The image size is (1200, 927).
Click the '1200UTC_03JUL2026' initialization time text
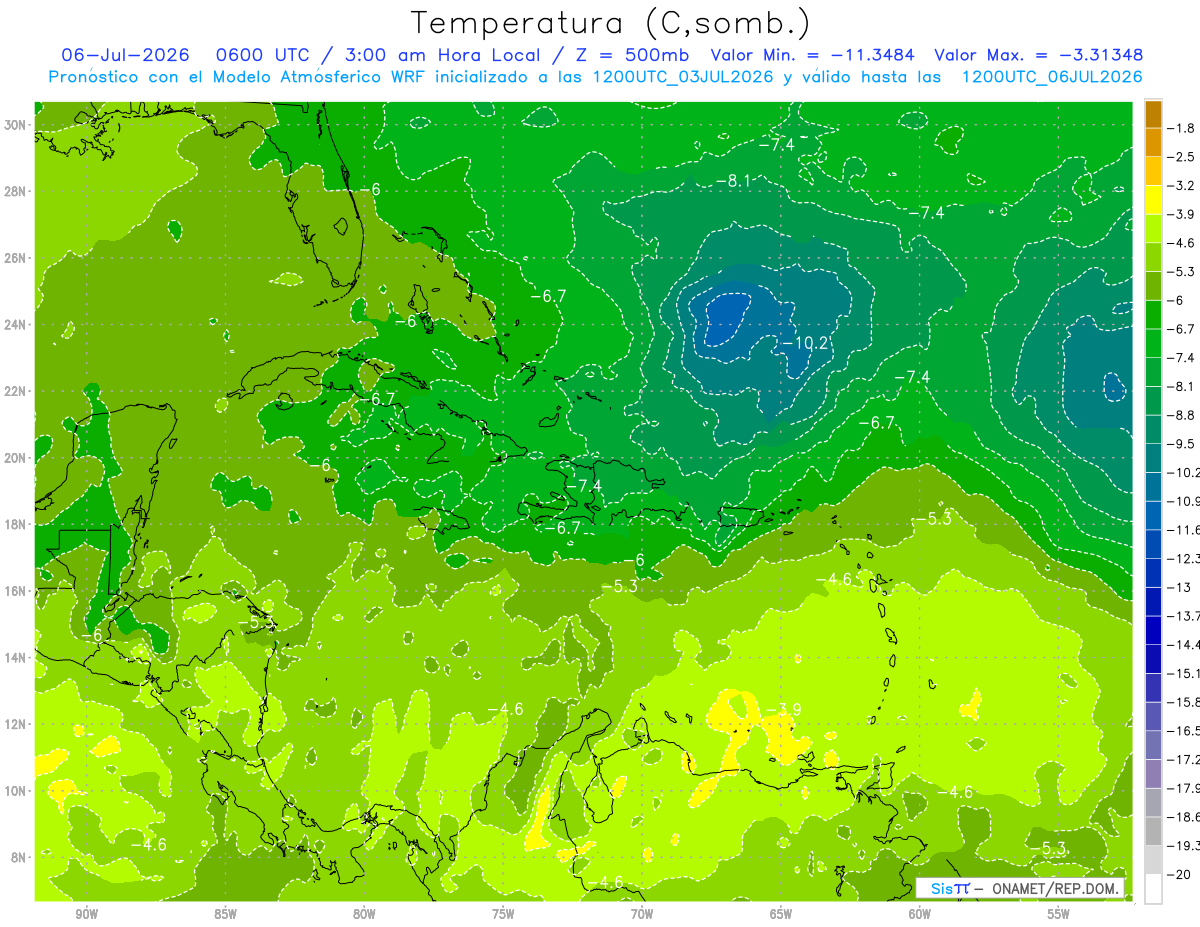point(683,77)
